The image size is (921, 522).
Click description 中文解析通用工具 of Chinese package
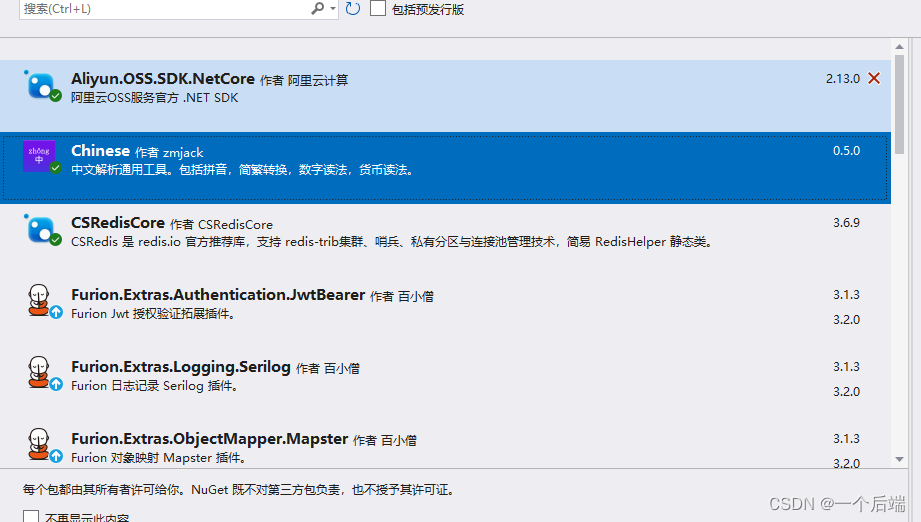click(243, 170)
